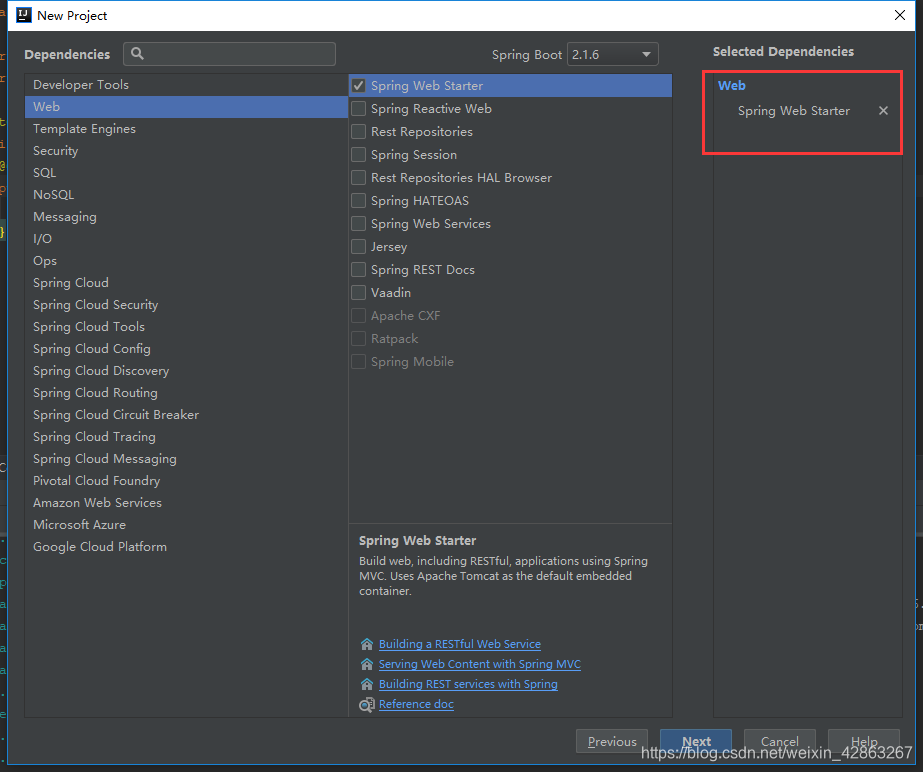Click the reference doc icon

(367, 704)
